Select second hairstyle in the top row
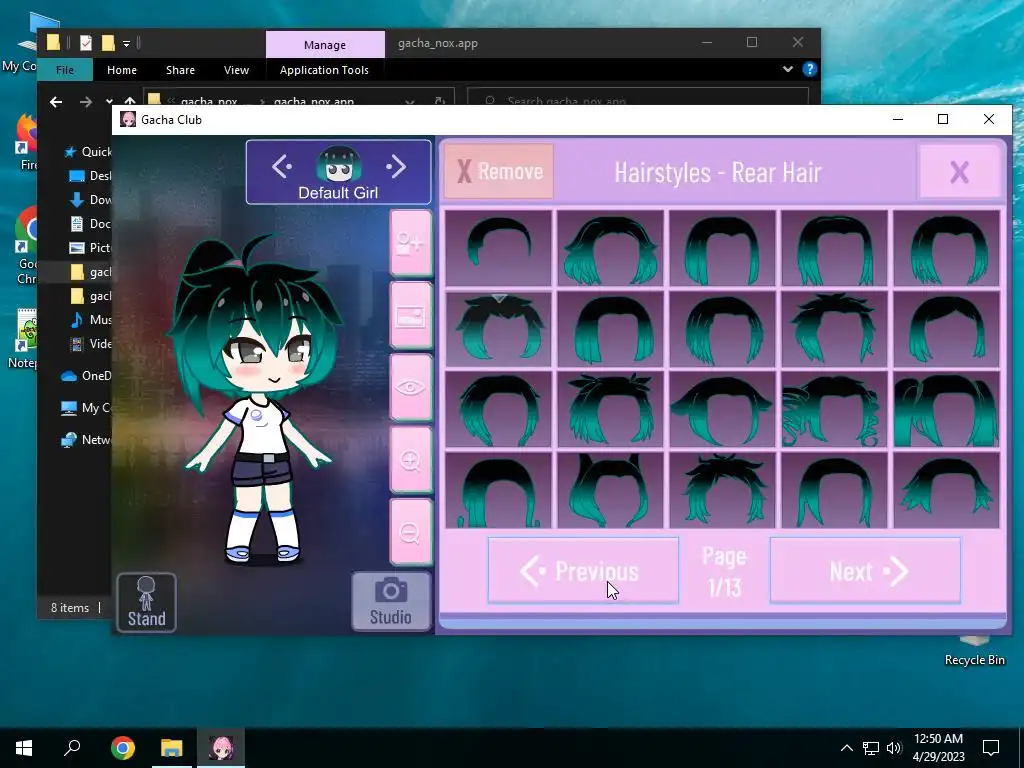This screenshot has height=768, width=1024. click(x=610, y=248)
